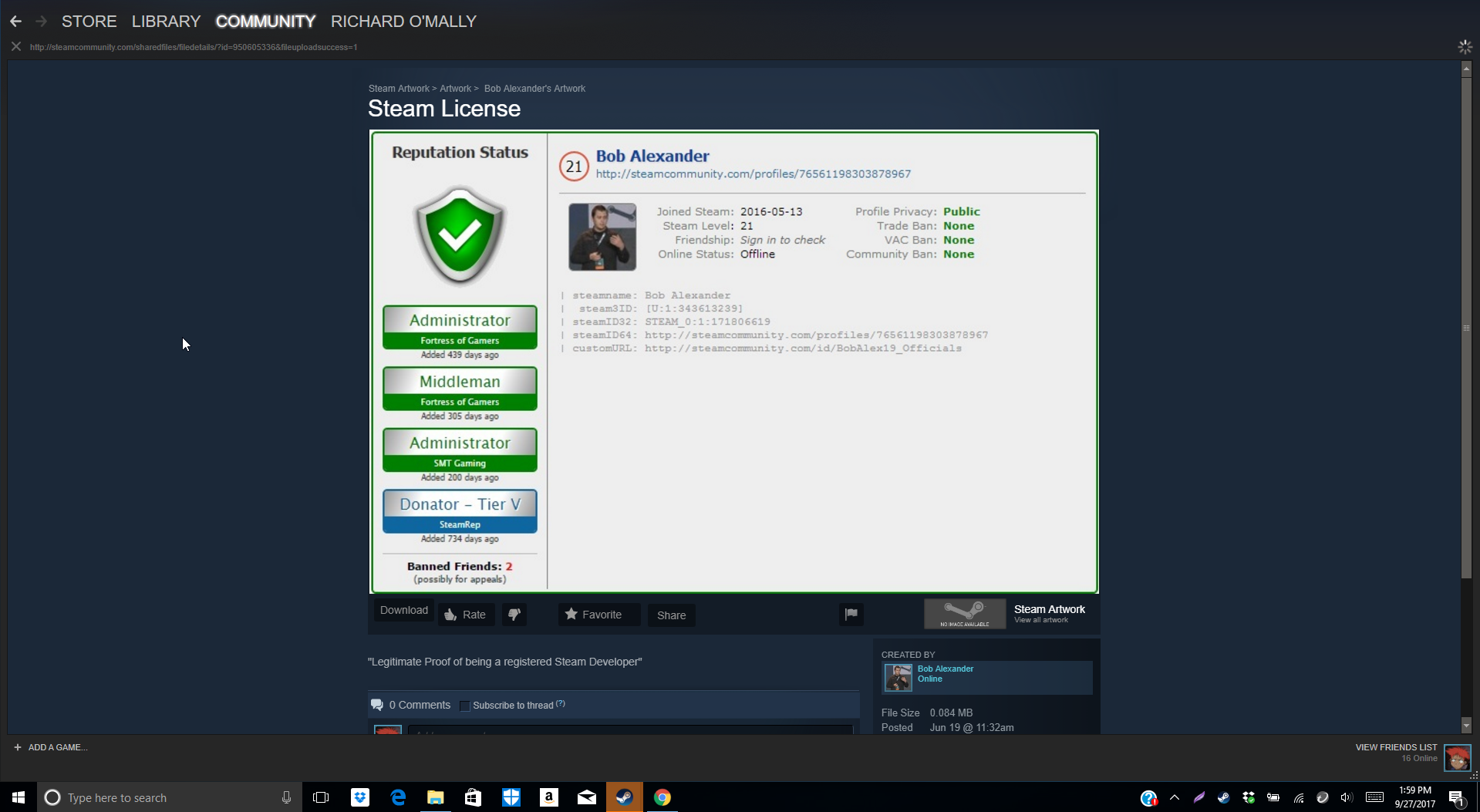
Task: Enable Subscribe to thread checkbox
Action: (x=464, y=706)
